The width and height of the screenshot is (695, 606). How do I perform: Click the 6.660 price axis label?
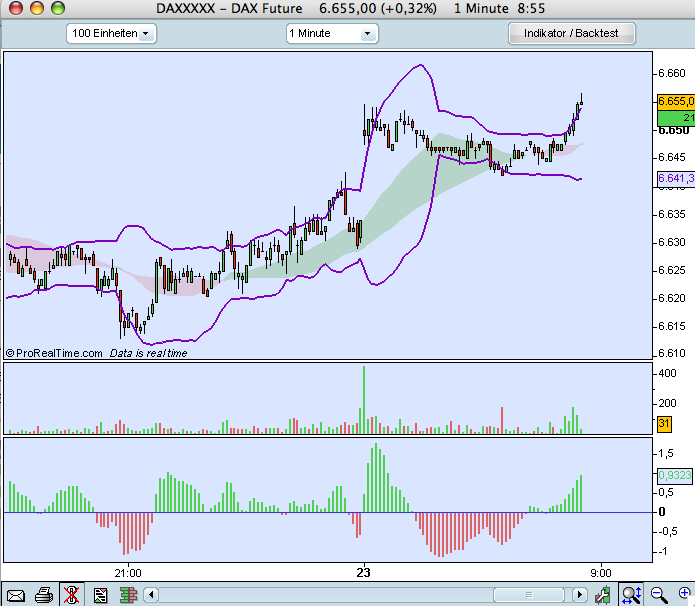pyautogui.click(x=672, y=73)
